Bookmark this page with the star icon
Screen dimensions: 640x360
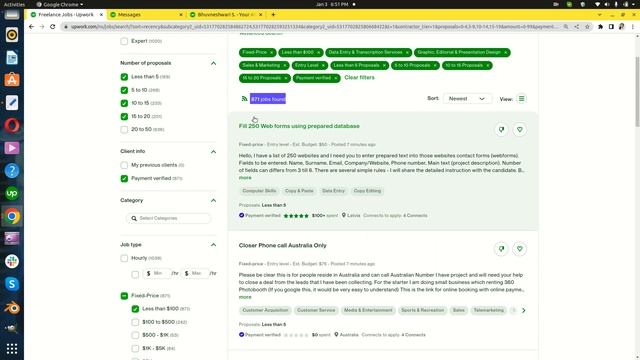[587, 27]
